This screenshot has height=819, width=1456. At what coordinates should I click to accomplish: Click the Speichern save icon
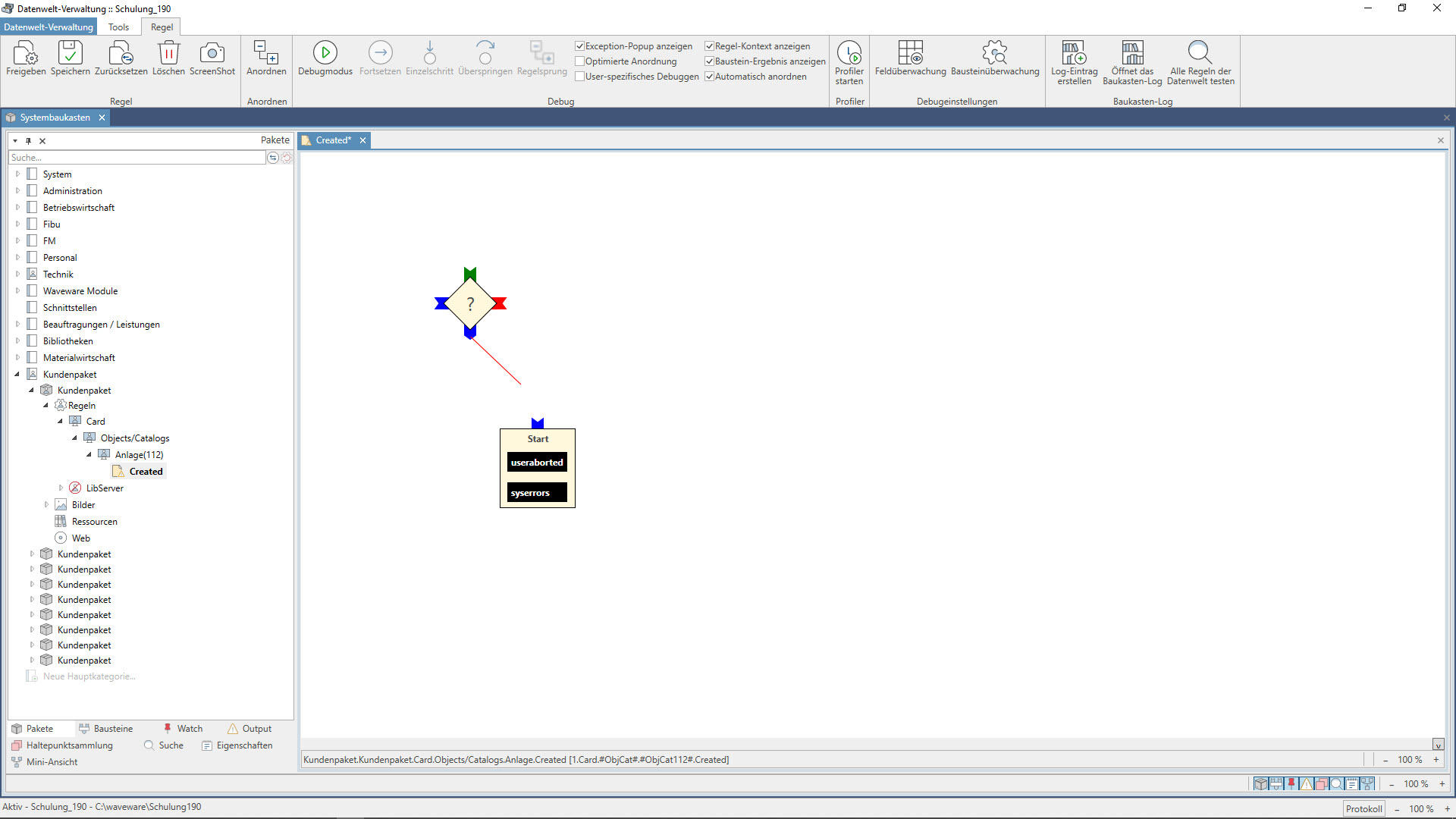pyautogui.click(x=70, y=54)
